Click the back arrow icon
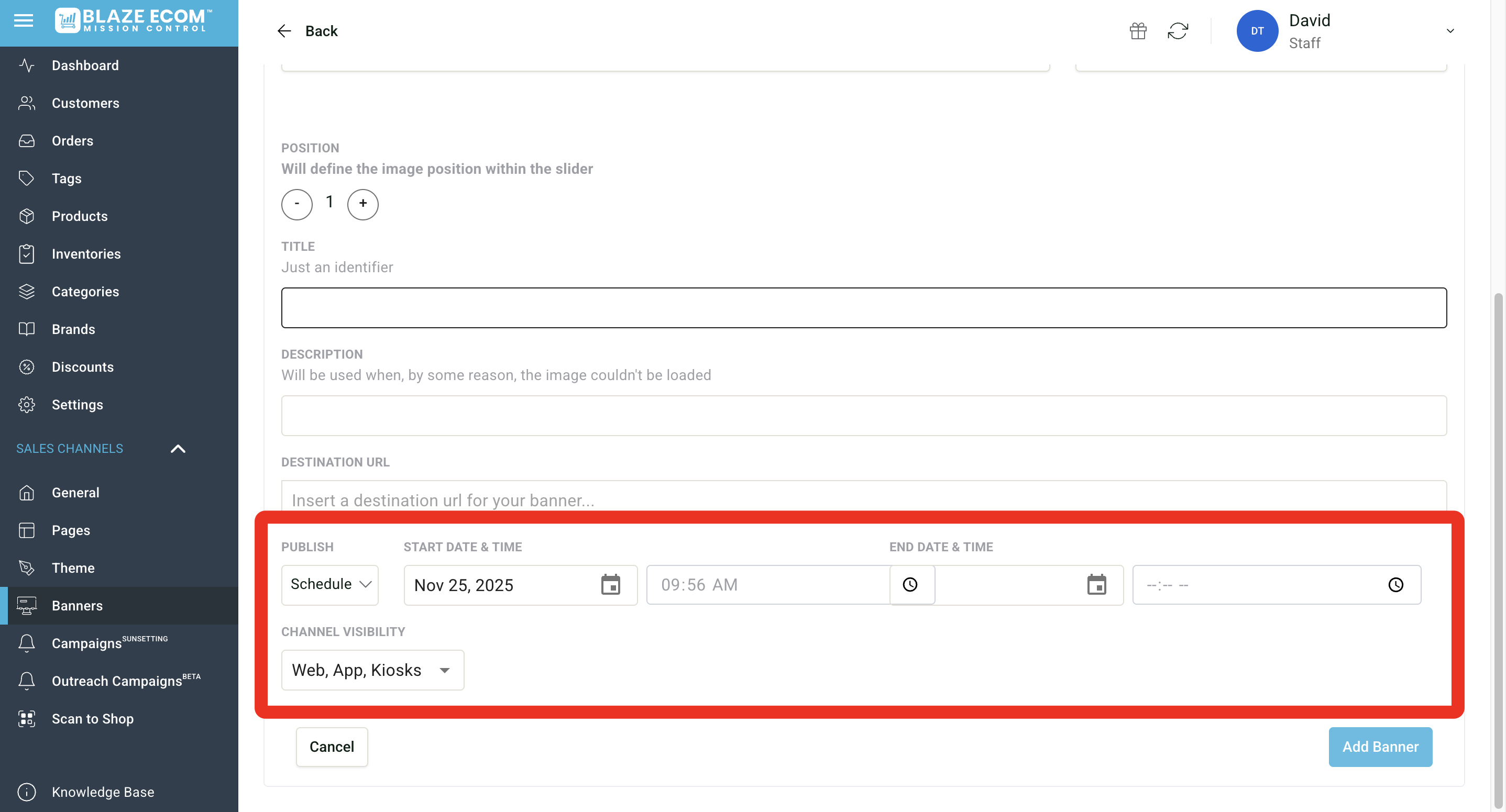 click(284, 31)
